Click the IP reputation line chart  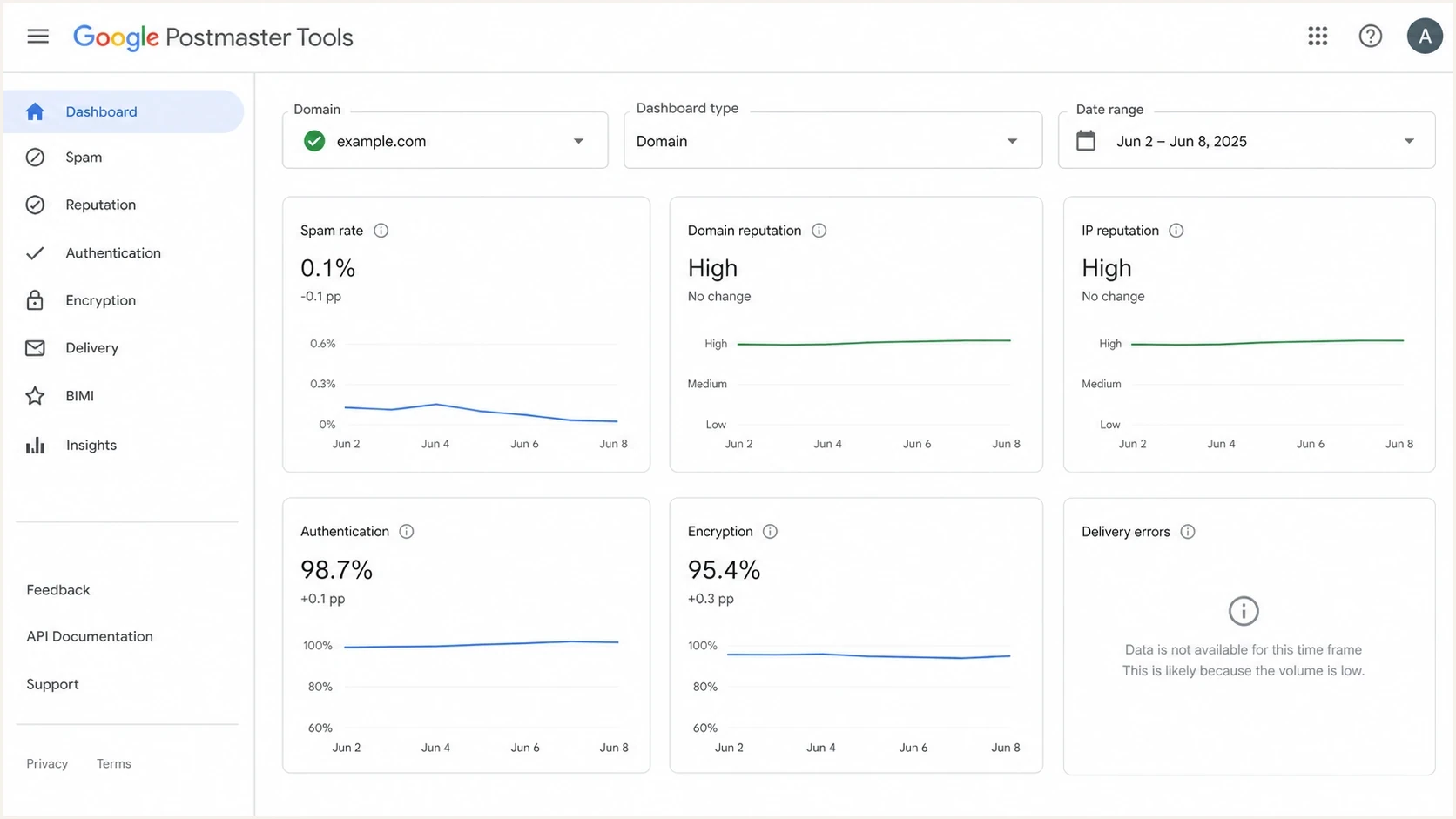(x=1267, y=343)
